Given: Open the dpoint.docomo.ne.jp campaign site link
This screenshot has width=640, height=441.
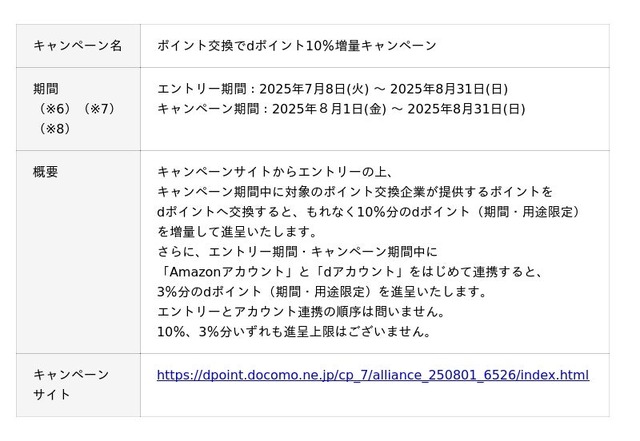Looking at the screenshot, I should (373, 375).
